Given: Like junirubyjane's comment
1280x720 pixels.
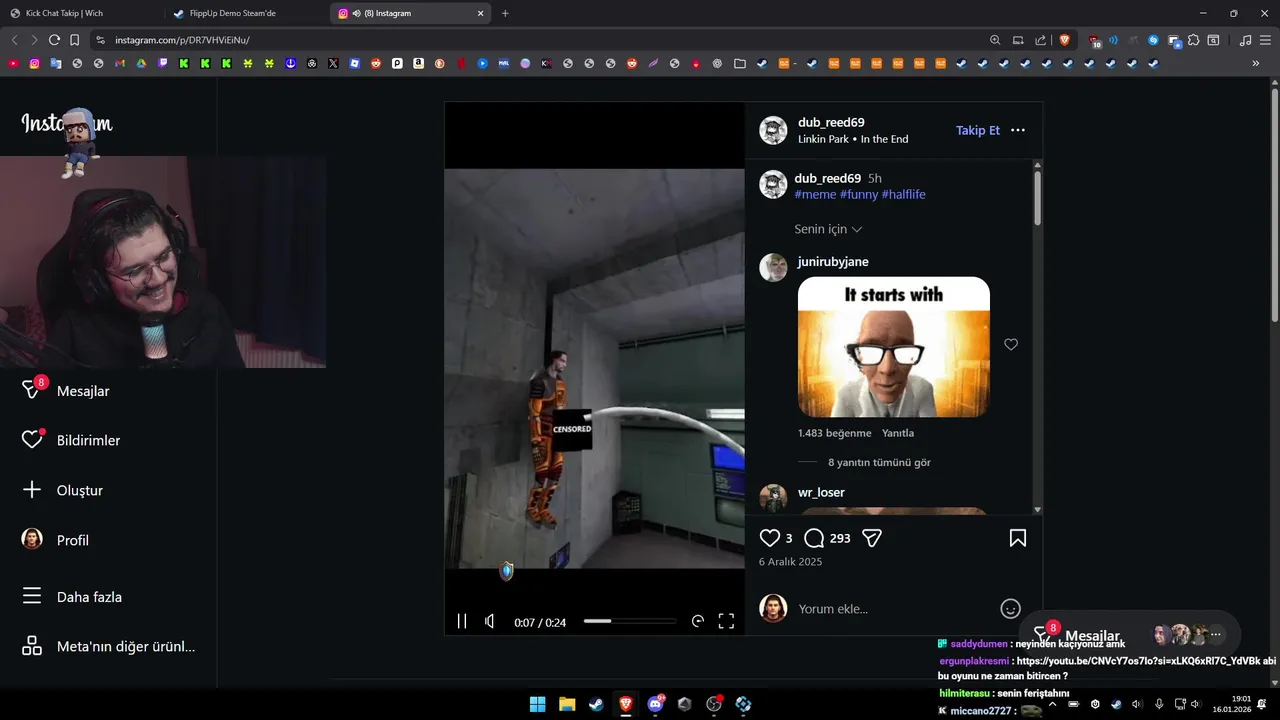Looking at the screenshot, I should click(x=1011, y=344).
